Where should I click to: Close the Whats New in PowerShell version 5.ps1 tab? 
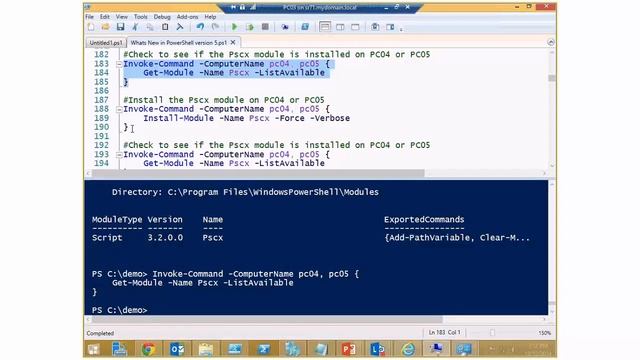(x=233, y=42)
